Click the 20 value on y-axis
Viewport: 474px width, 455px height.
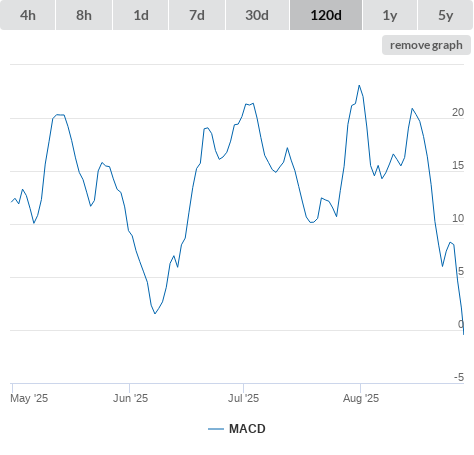pyautogui.click(x=458, y=112)
